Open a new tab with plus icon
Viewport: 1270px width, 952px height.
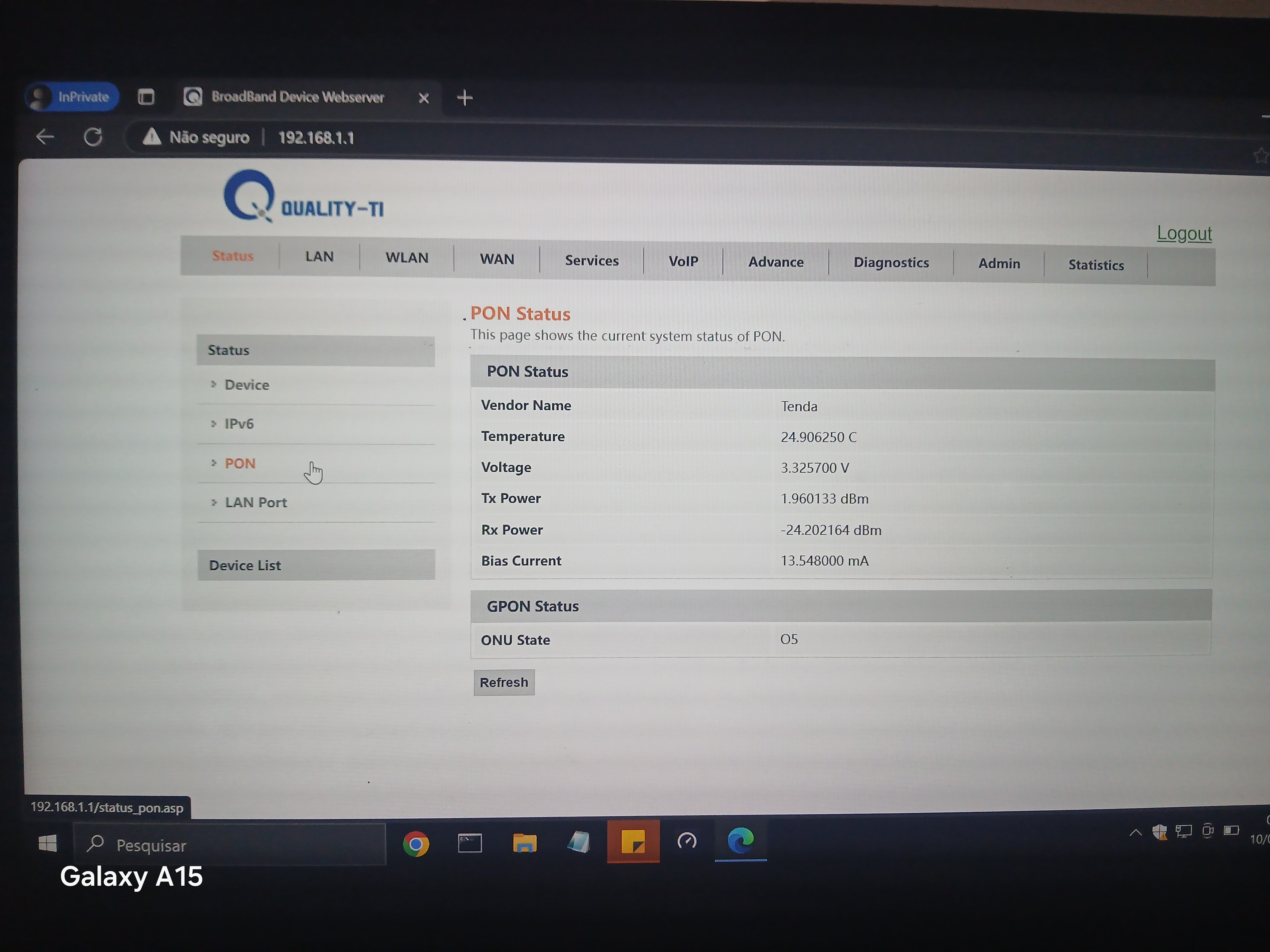pos(464,98)
